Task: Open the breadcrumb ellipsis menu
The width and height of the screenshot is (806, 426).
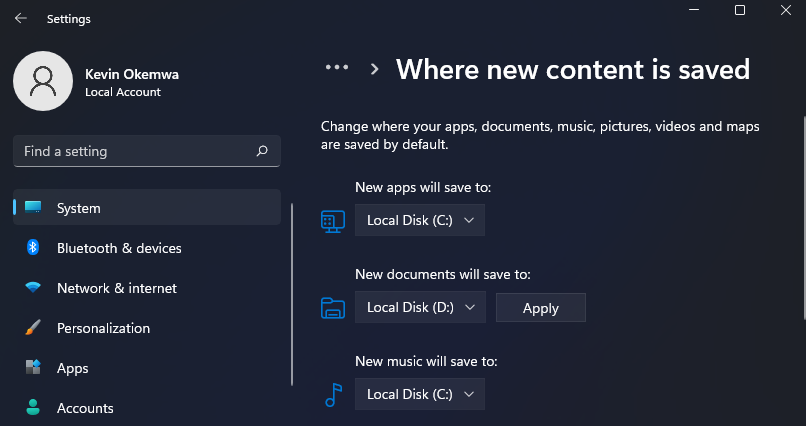Action: pos(337,68)
